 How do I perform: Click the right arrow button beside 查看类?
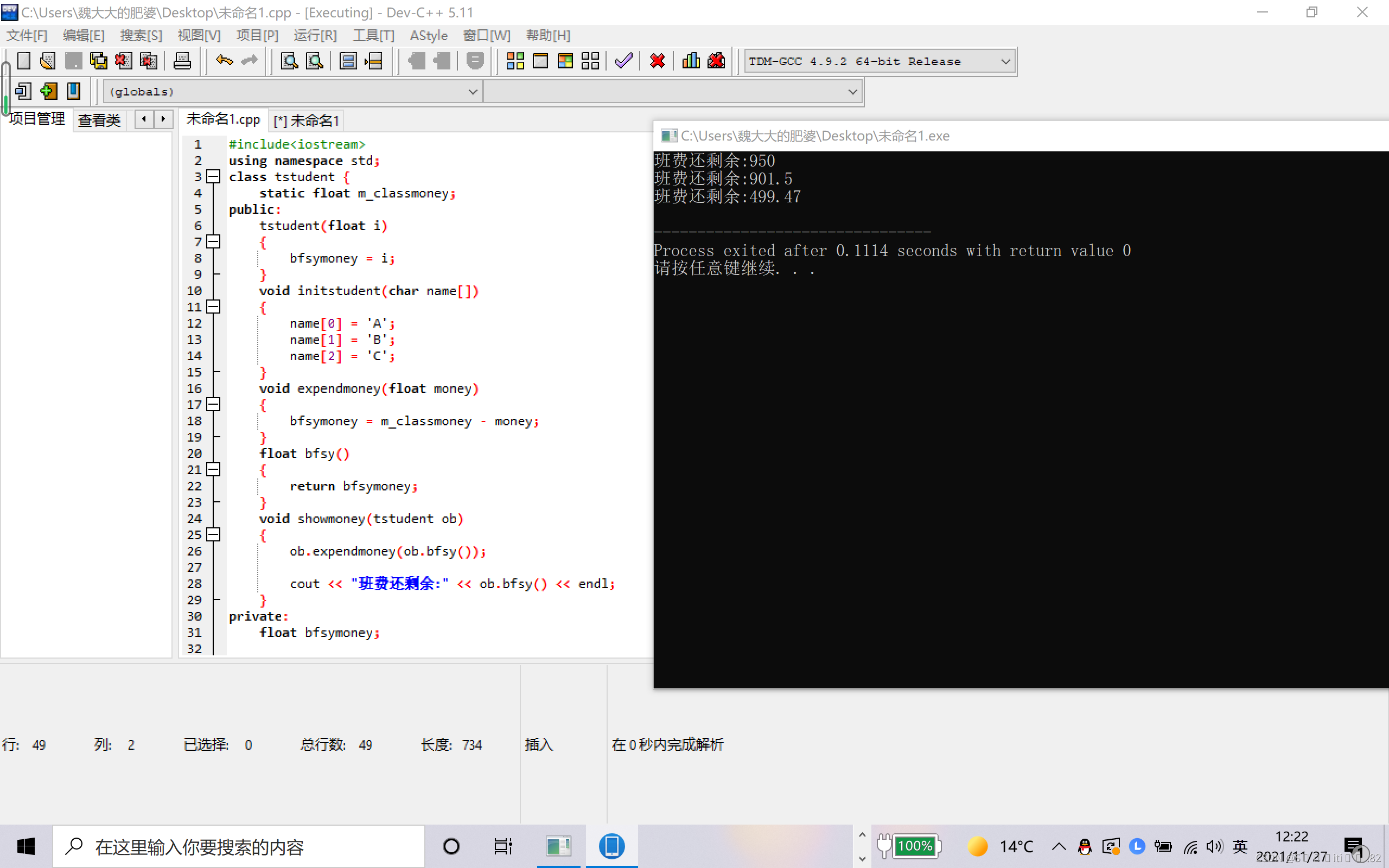(163, 119)
